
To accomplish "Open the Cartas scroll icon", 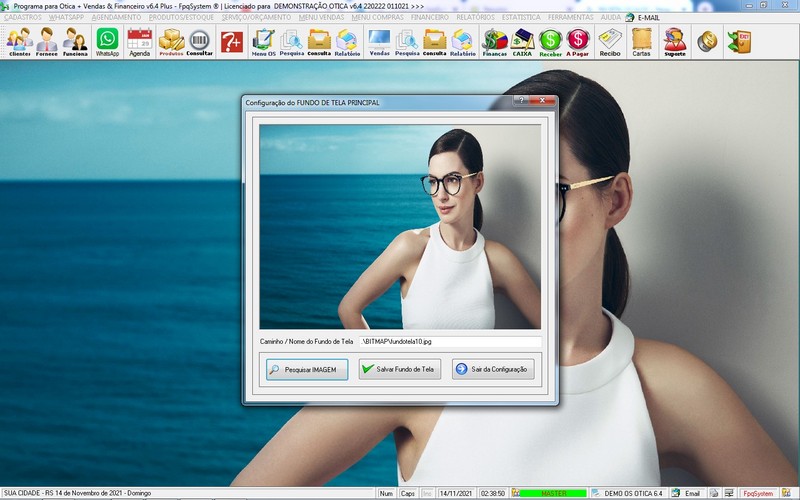I will pos(641,42).
